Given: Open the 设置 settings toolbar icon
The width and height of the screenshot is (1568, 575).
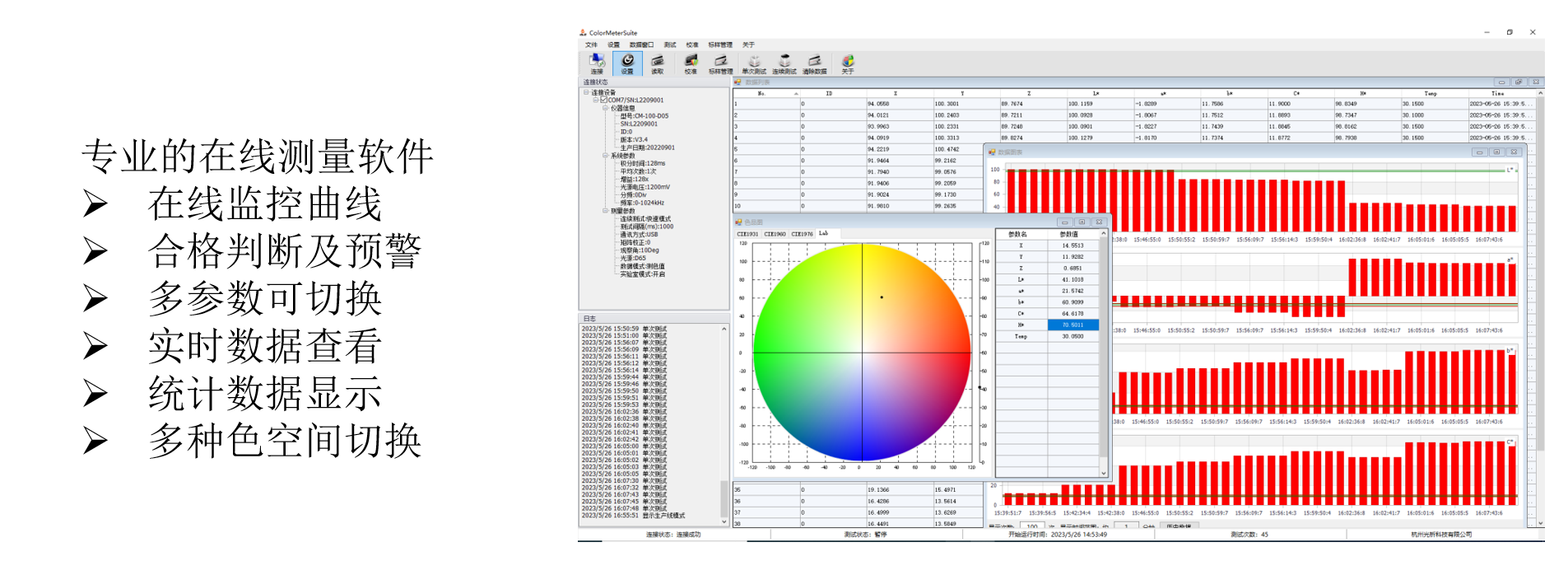Looking at the screenshot, I should pyautogui.click(x=627, y=63).
